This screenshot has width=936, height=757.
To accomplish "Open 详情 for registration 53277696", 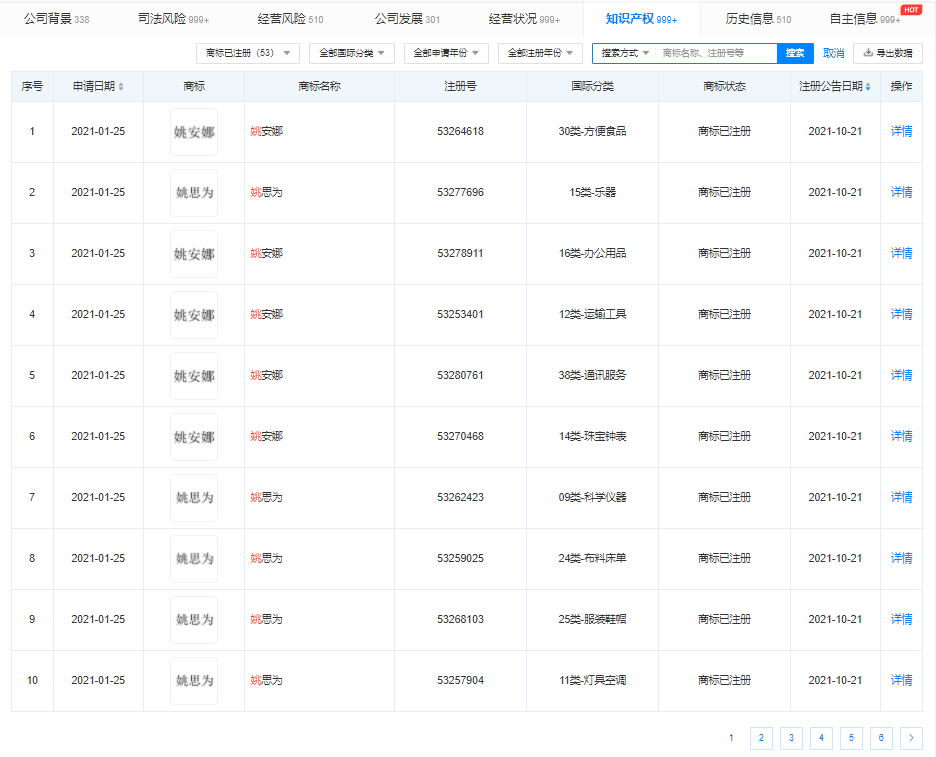I will pyautogui.click(x=901, y=192).
